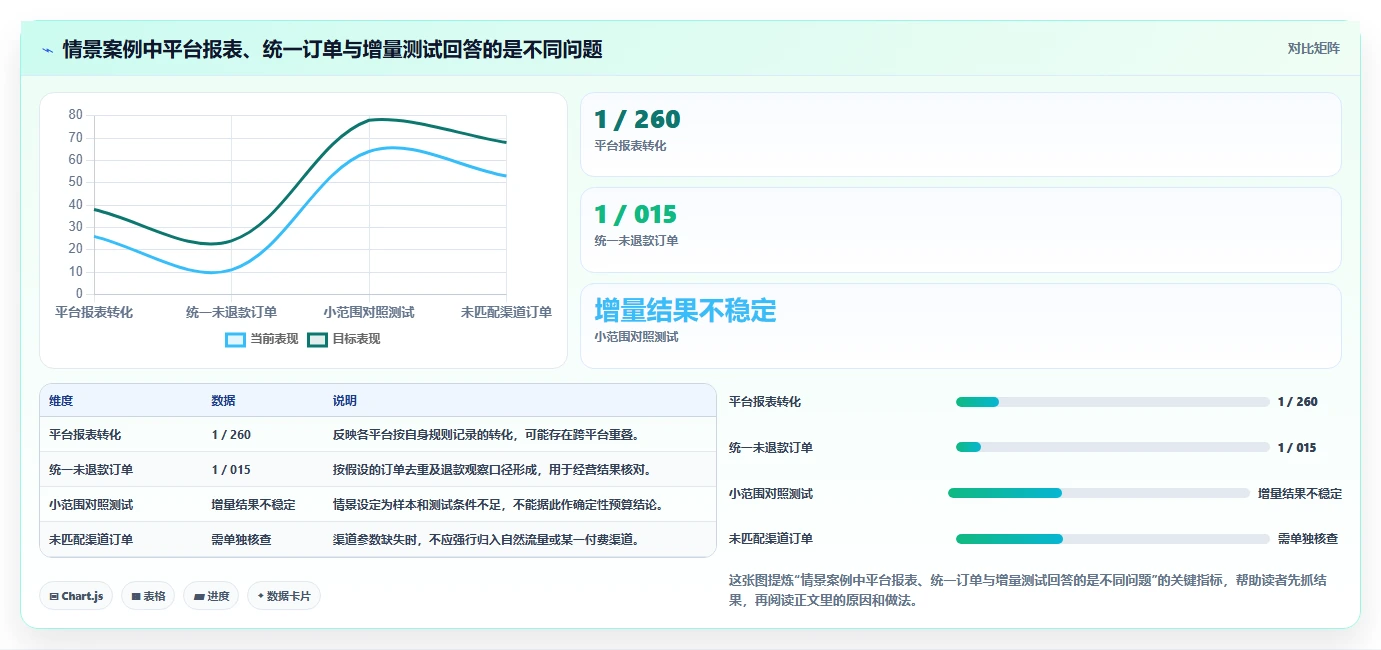Click the 统一未退款订单 progress bar
1381x650 pixels.
pyautogui.click(x=1113, y=447)
